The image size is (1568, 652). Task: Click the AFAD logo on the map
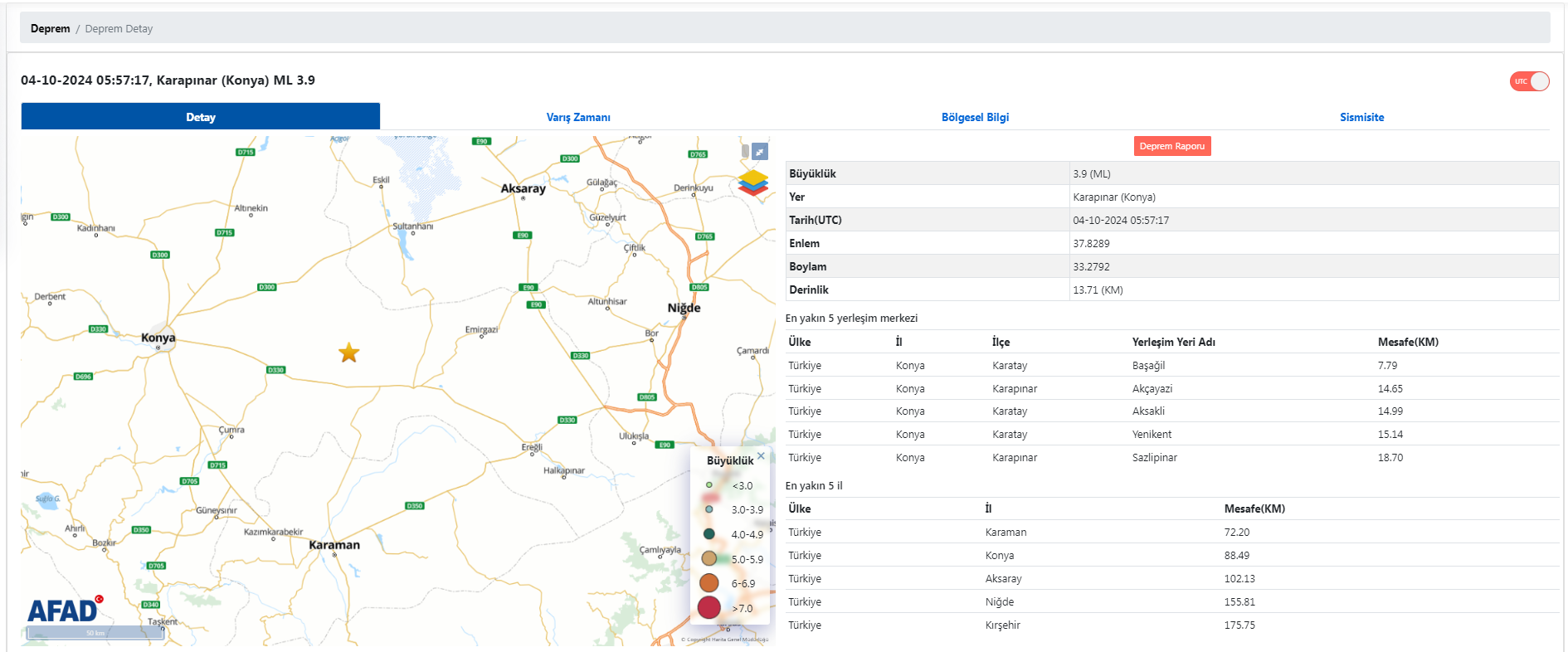click(x=65, y=610)
